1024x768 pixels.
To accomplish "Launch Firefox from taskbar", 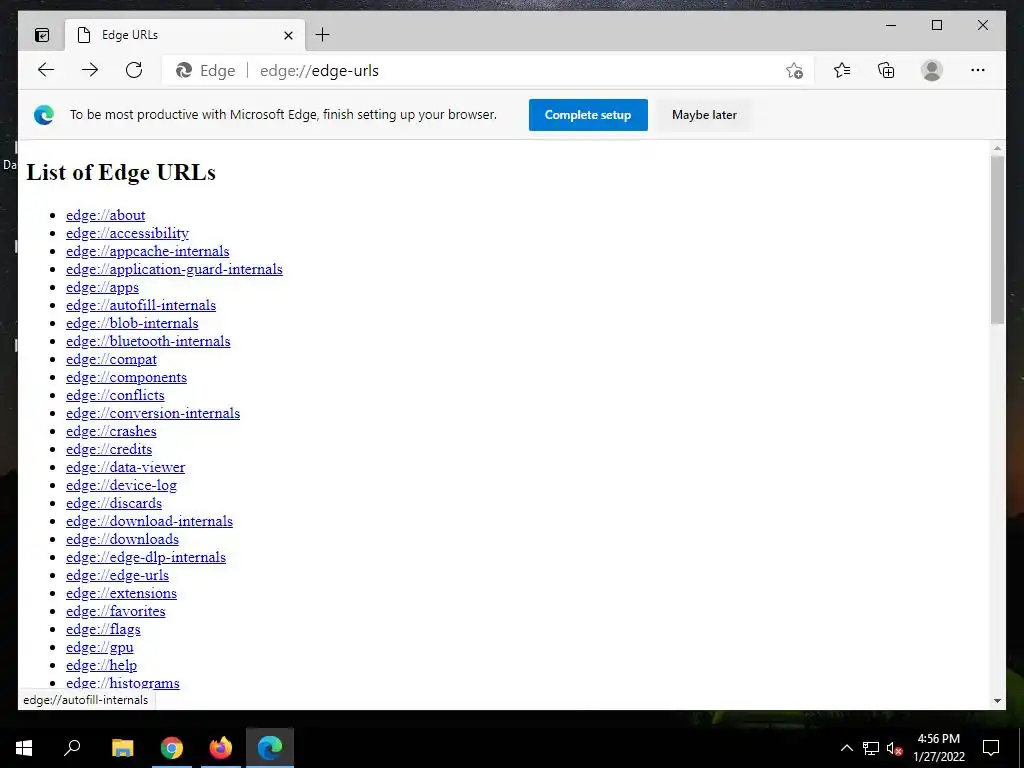I will 221,748.
